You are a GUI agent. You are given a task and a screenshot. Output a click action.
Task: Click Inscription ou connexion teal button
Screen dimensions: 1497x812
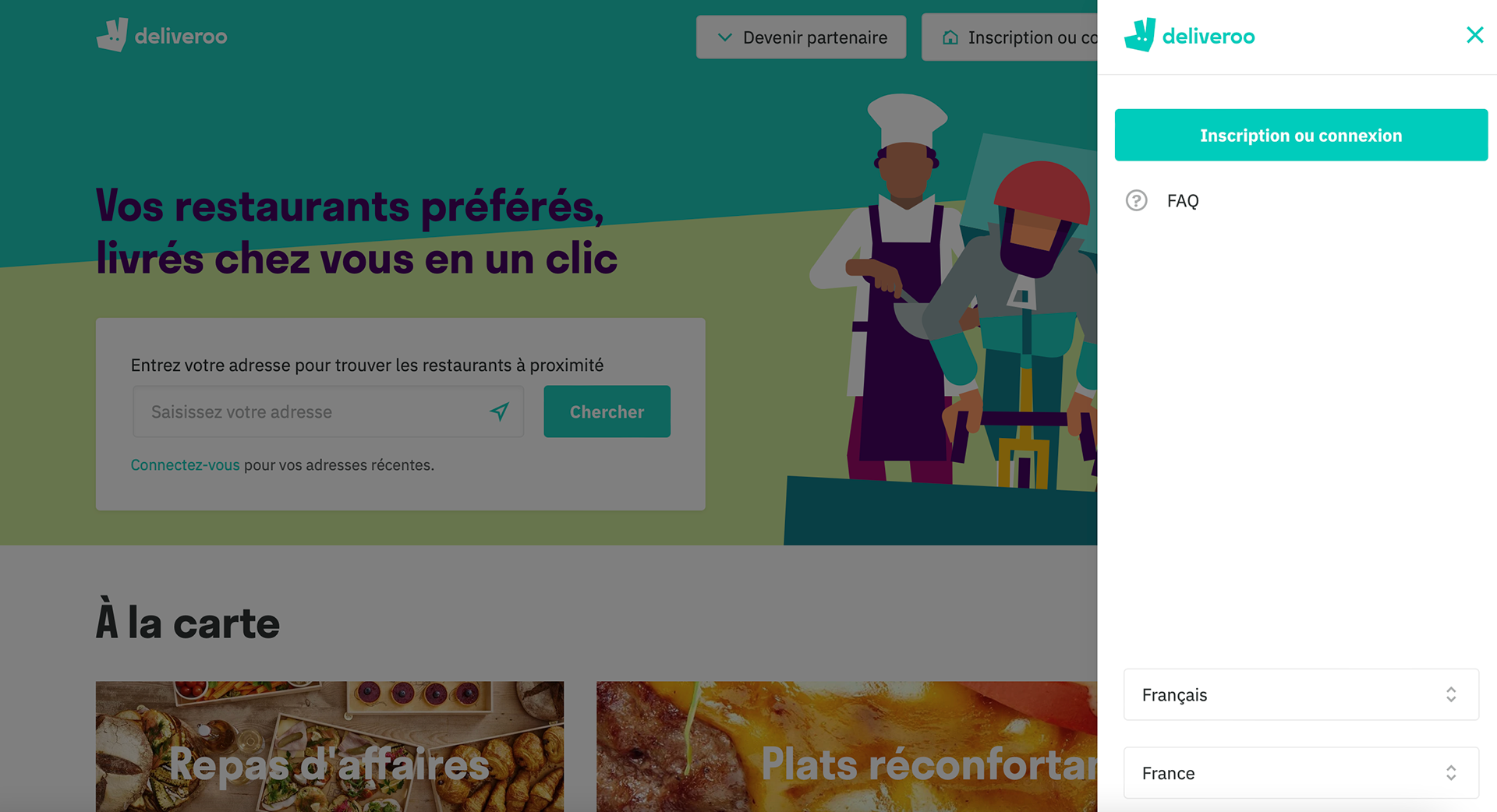coord(1301,135)
